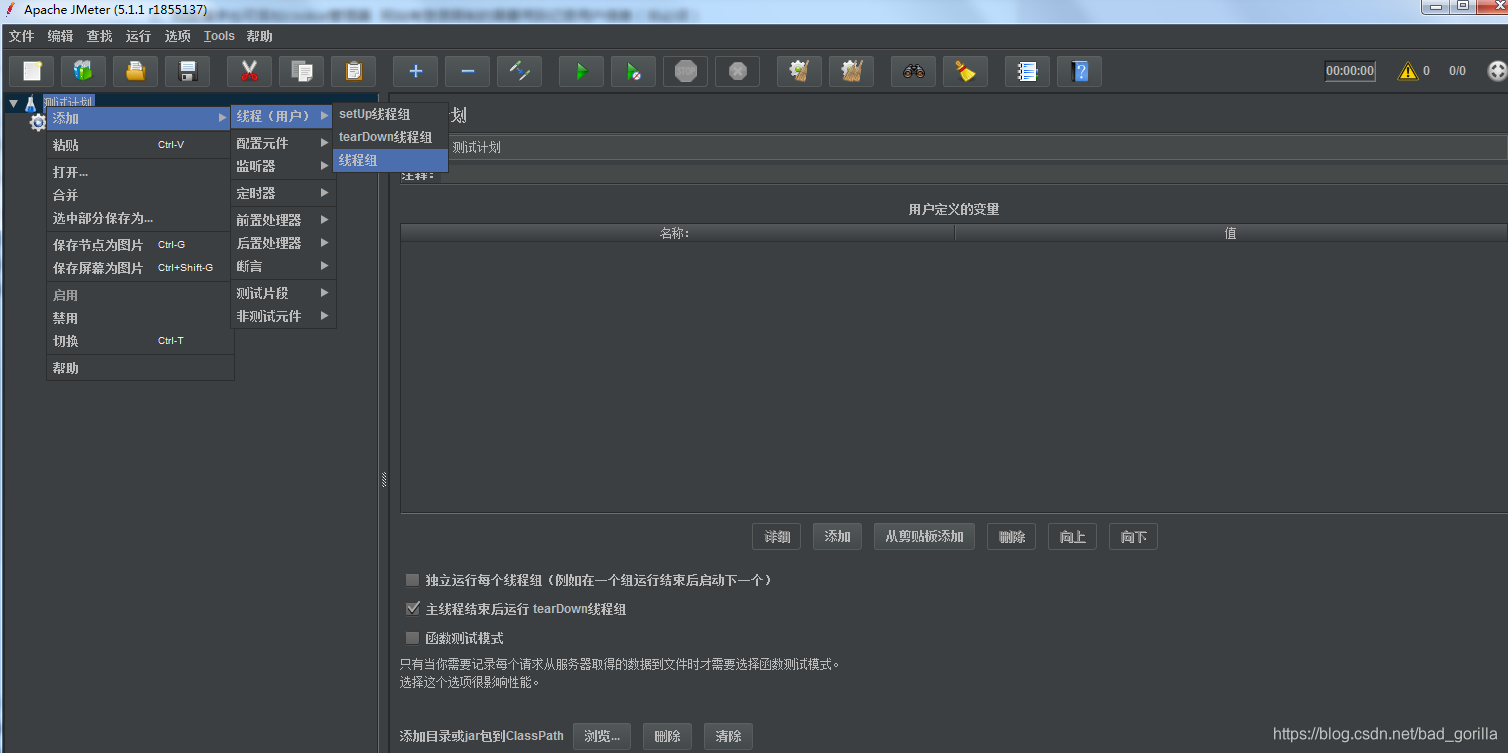Choose 帮助 in the context menu
This screenshot has width=1508, height=753.
[x=139, y=368]
